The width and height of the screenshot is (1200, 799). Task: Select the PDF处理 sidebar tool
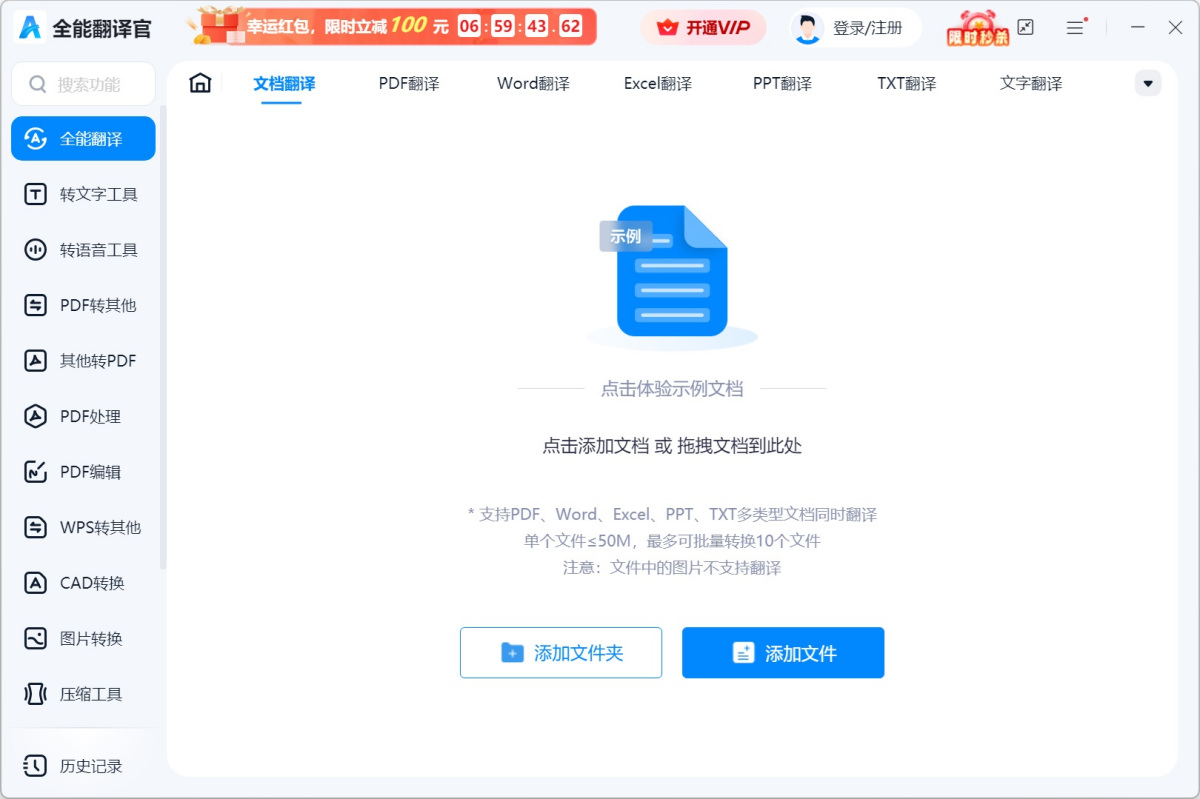pos(82,416)
